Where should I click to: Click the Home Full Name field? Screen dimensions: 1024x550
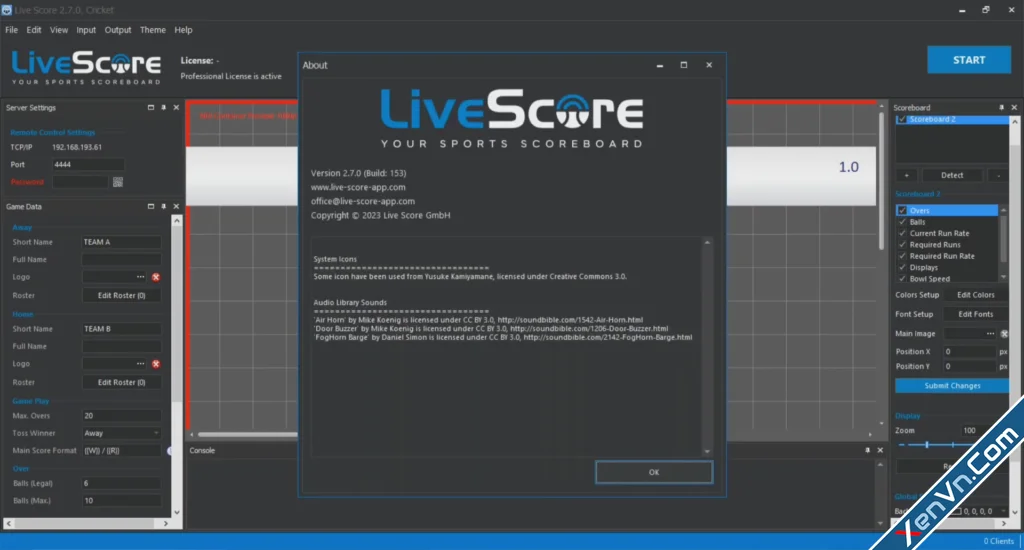coord(121,346)
